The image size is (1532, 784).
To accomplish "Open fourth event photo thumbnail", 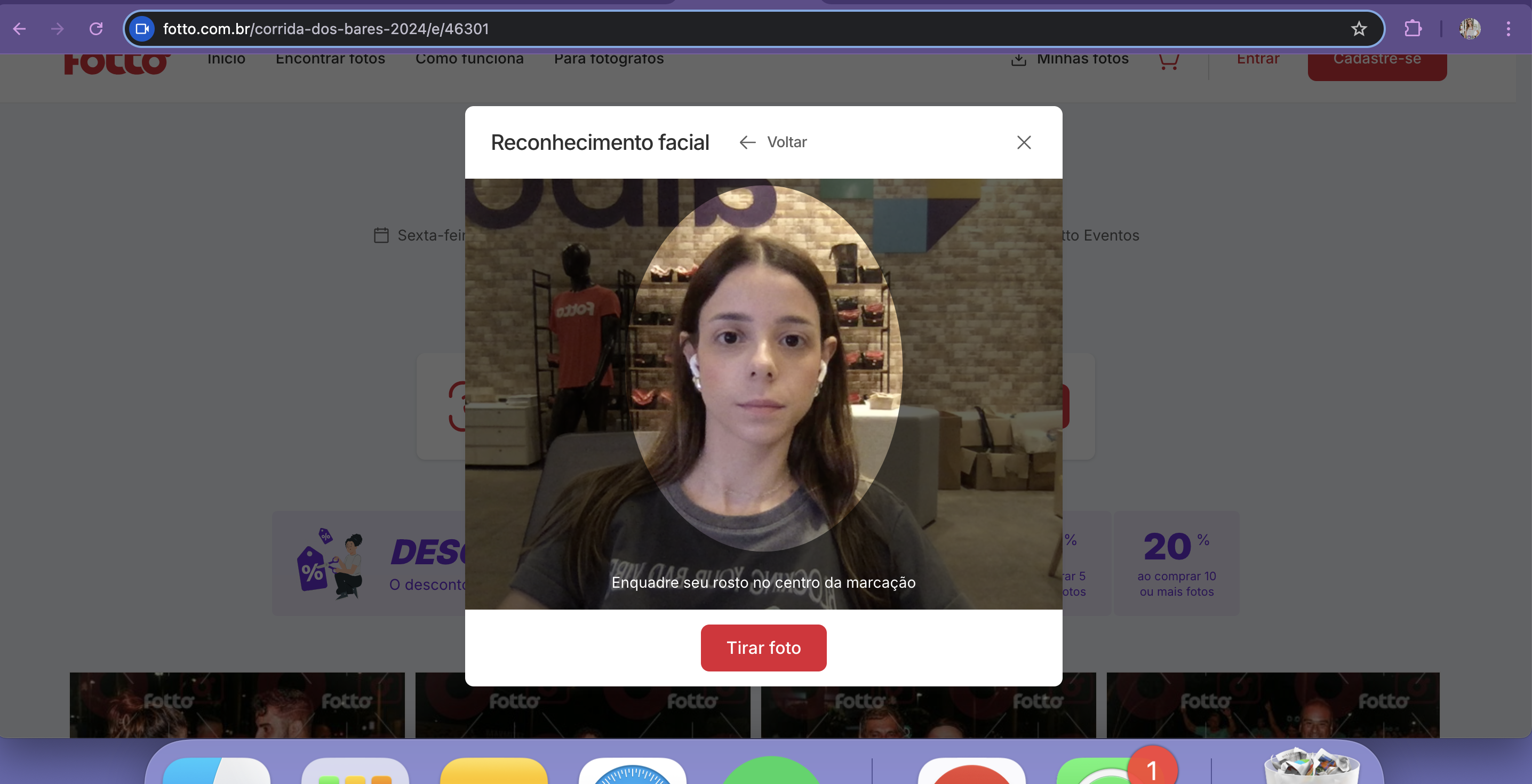I will (x=1273, y=705).
